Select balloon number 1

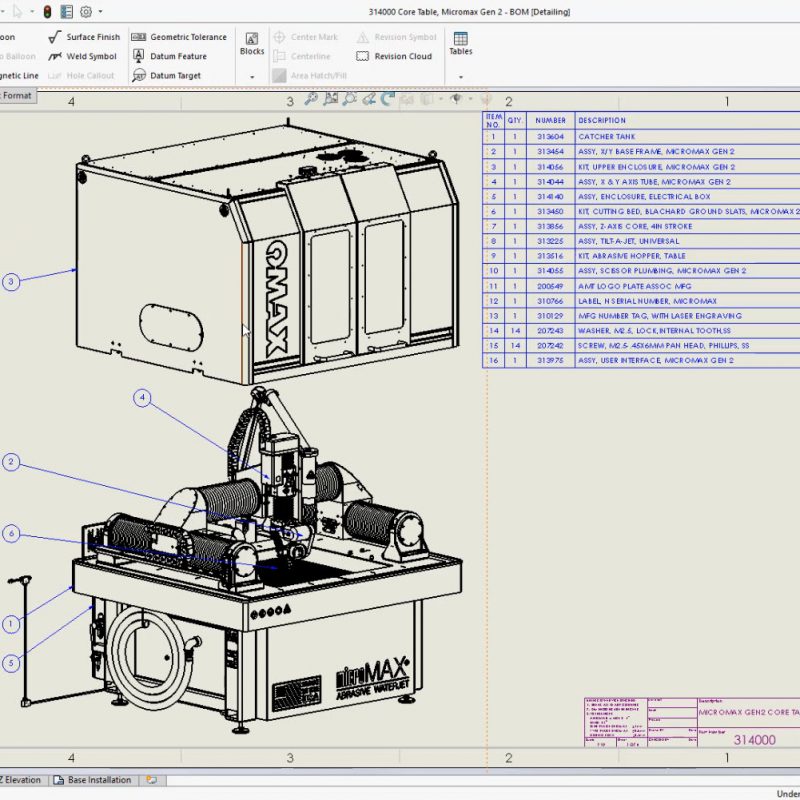[11, 623]
